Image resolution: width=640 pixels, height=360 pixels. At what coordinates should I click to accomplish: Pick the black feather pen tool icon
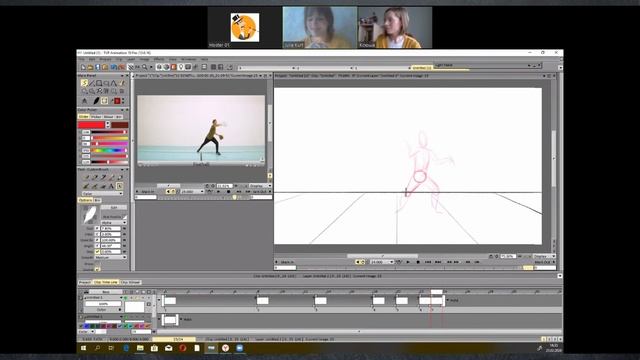96,100
